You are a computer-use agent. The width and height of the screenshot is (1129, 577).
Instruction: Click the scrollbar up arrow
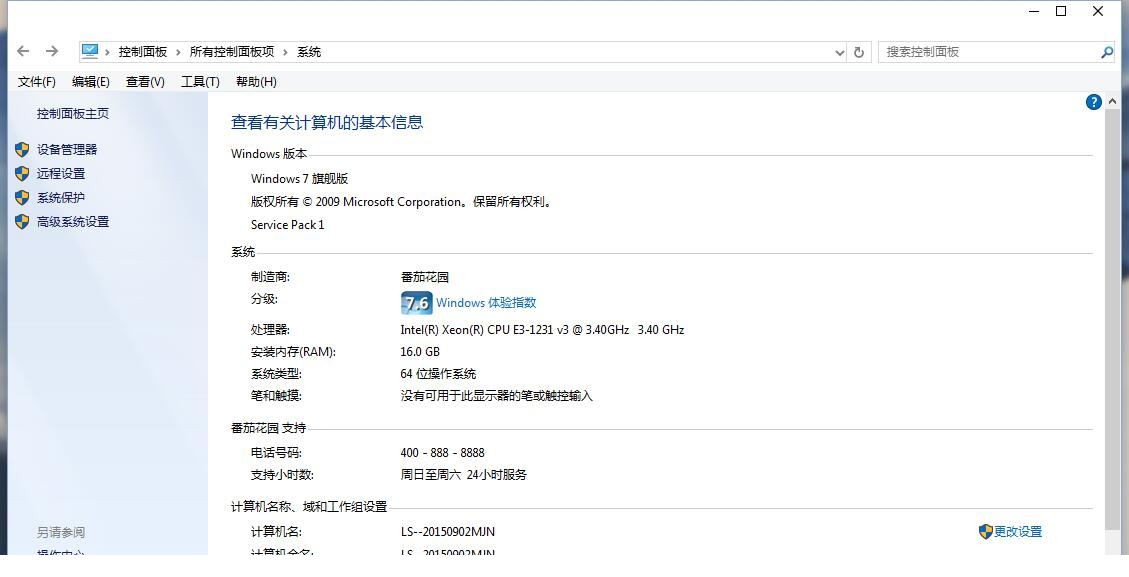[1112, 102]
